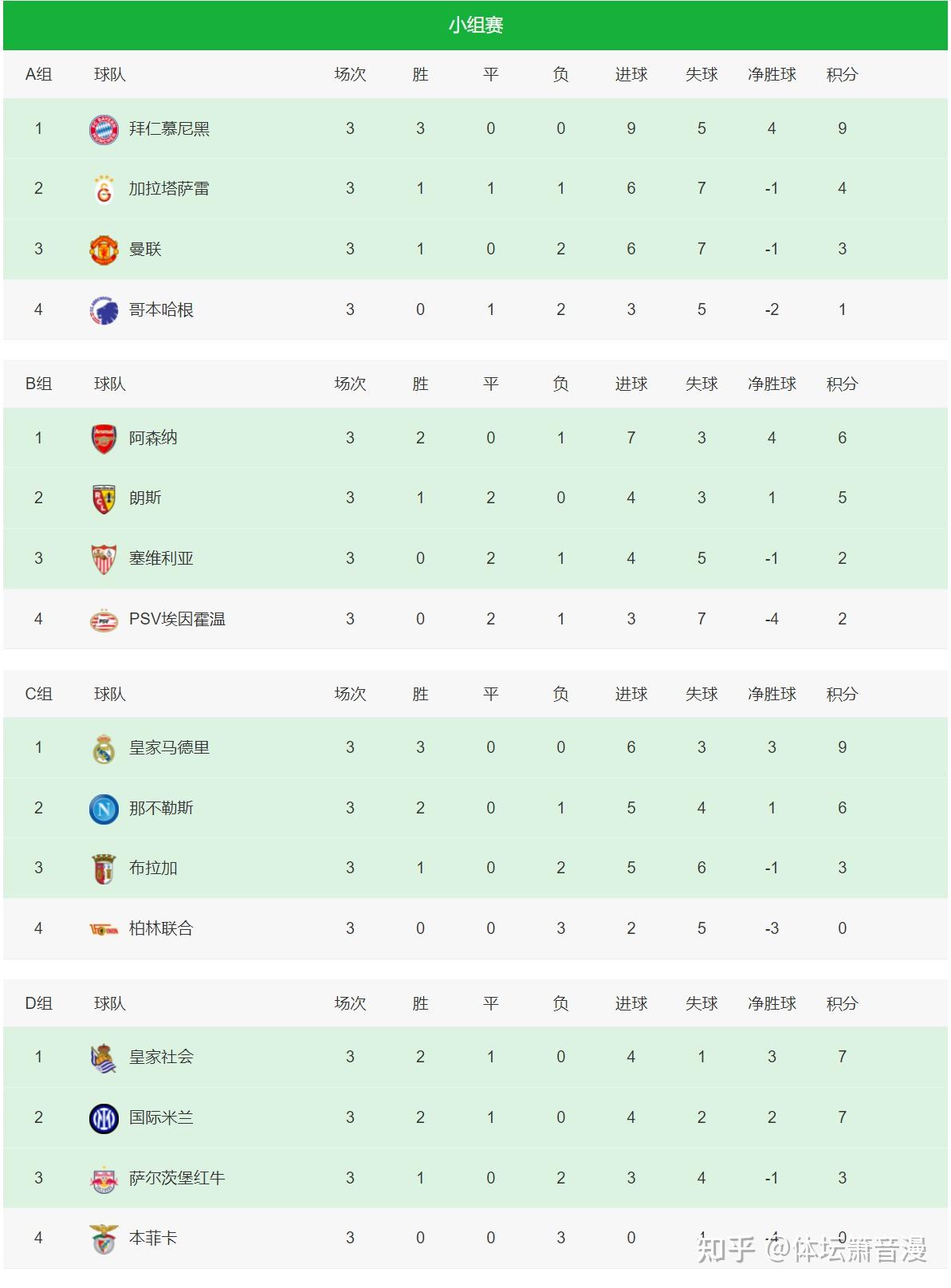This screenshot has height=1288, width=951.
Task: Select the 小组赛 header tab
Action: point(475,26)
